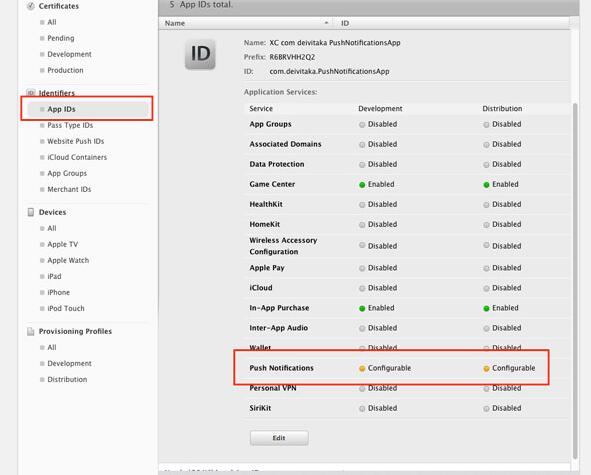Select iCloud Containers in the sidebar
The width and height of the screenshot is (591, 475).
click(x=77, y=157)
